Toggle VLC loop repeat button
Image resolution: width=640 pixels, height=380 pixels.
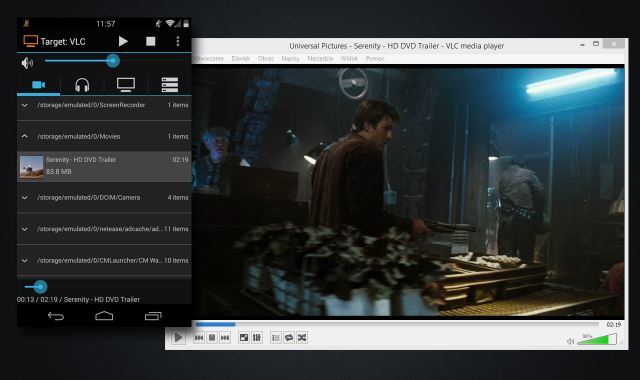pos(289,338)
